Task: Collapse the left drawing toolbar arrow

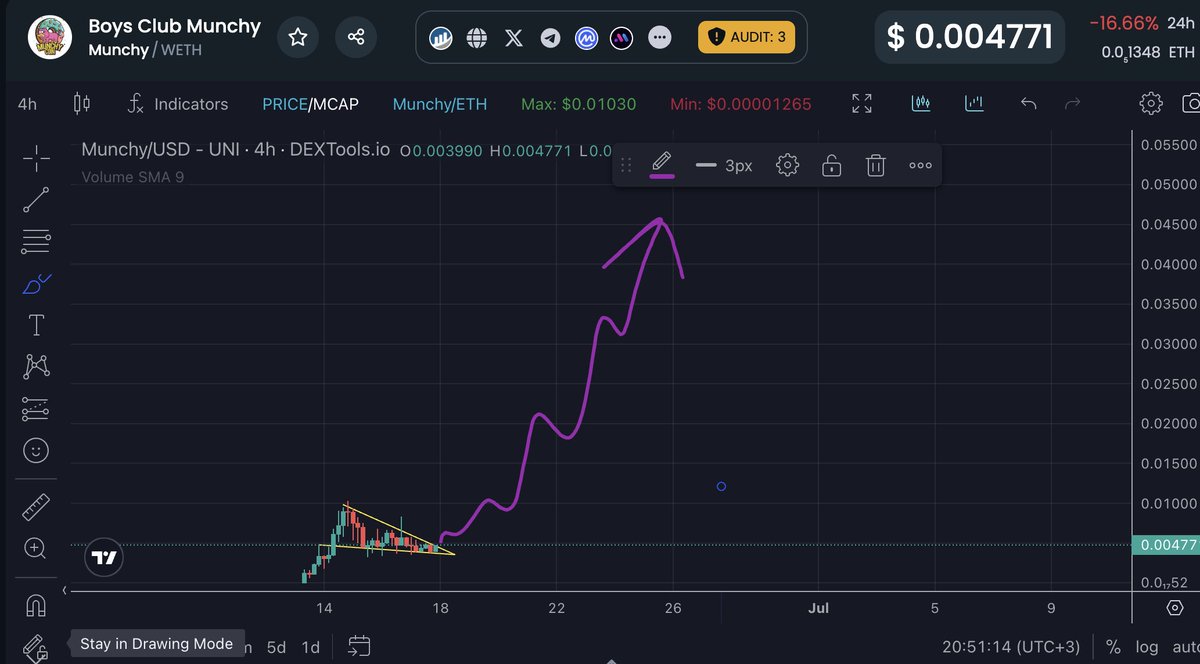Action: (67, 591)
